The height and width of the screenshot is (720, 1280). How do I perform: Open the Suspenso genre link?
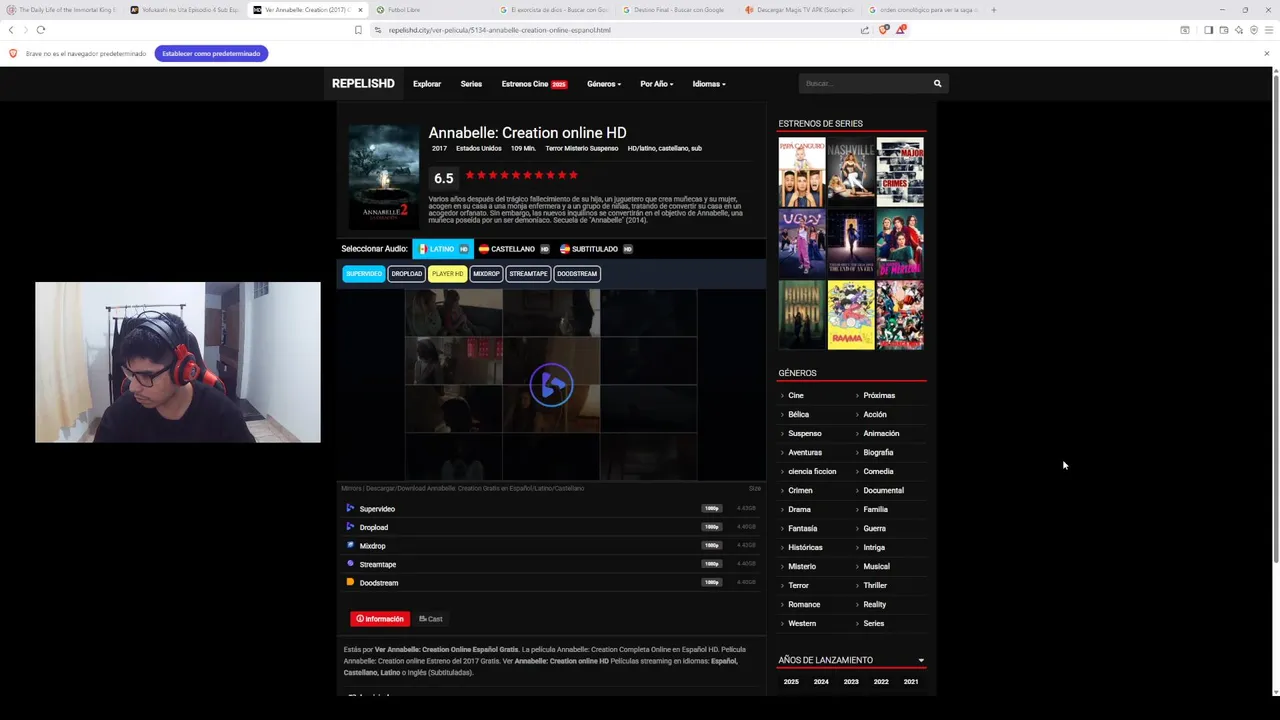(x=805, y=433)
